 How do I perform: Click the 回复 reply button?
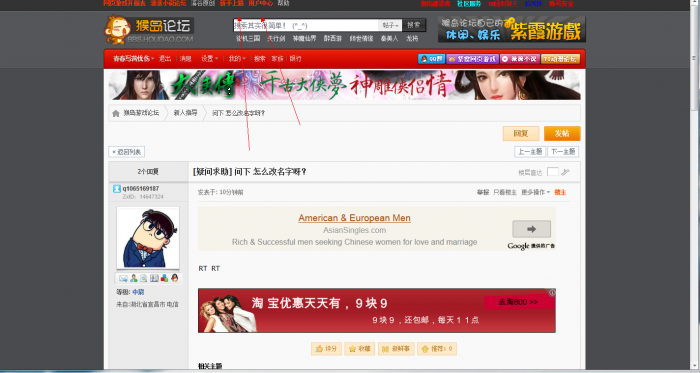coord(521,133)
